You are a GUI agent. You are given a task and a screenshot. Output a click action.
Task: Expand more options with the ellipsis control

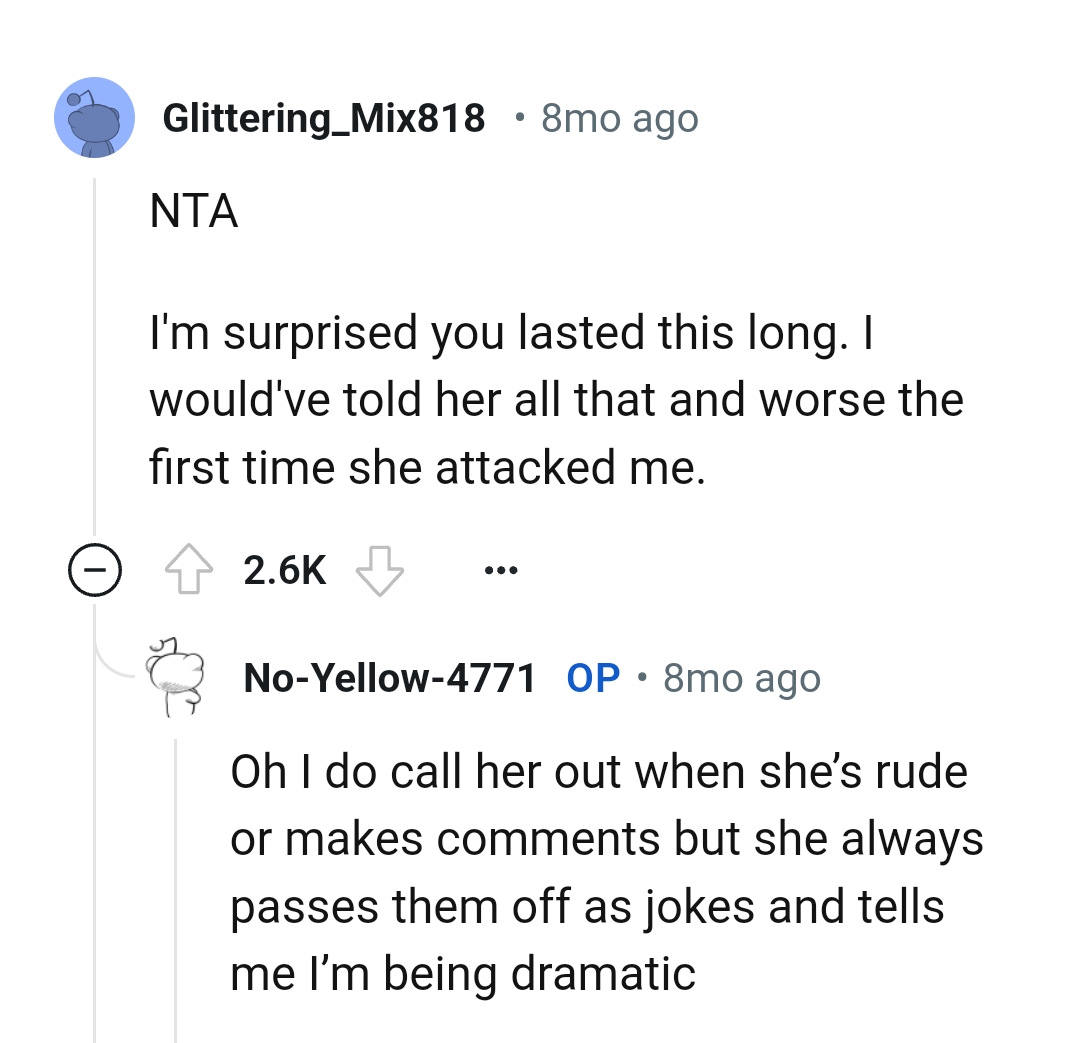pos(499,568)
